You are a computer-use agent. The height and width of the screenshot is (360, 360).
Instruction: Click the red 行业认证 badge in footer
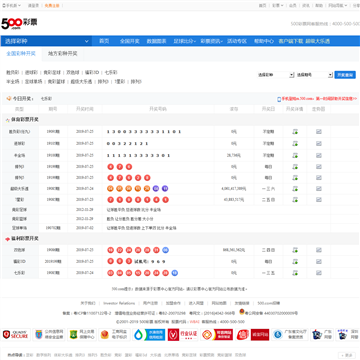coord(183,335)
